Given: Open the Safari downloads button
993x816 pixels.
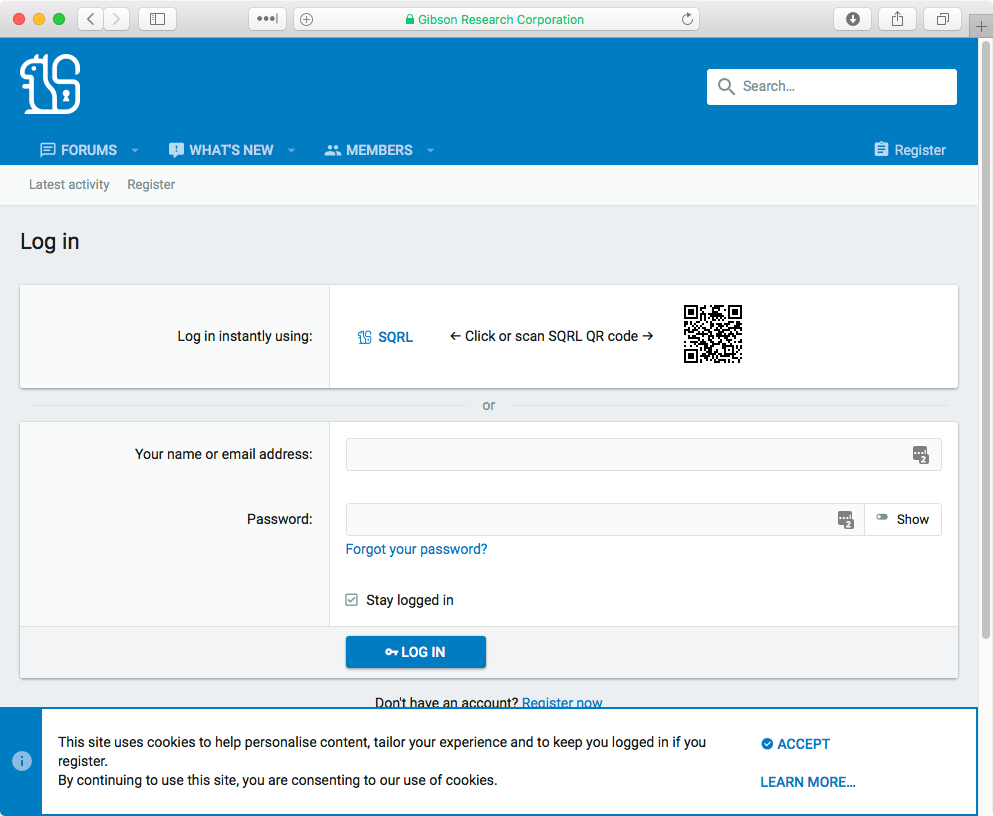Looking at the screenshot, I should pos(852,19).
